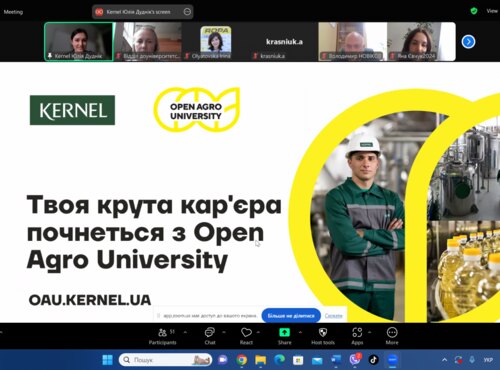Open the purple video chat taskbar icon
Image resolution: width=500 pixels, height=370 pixels.
223,360
